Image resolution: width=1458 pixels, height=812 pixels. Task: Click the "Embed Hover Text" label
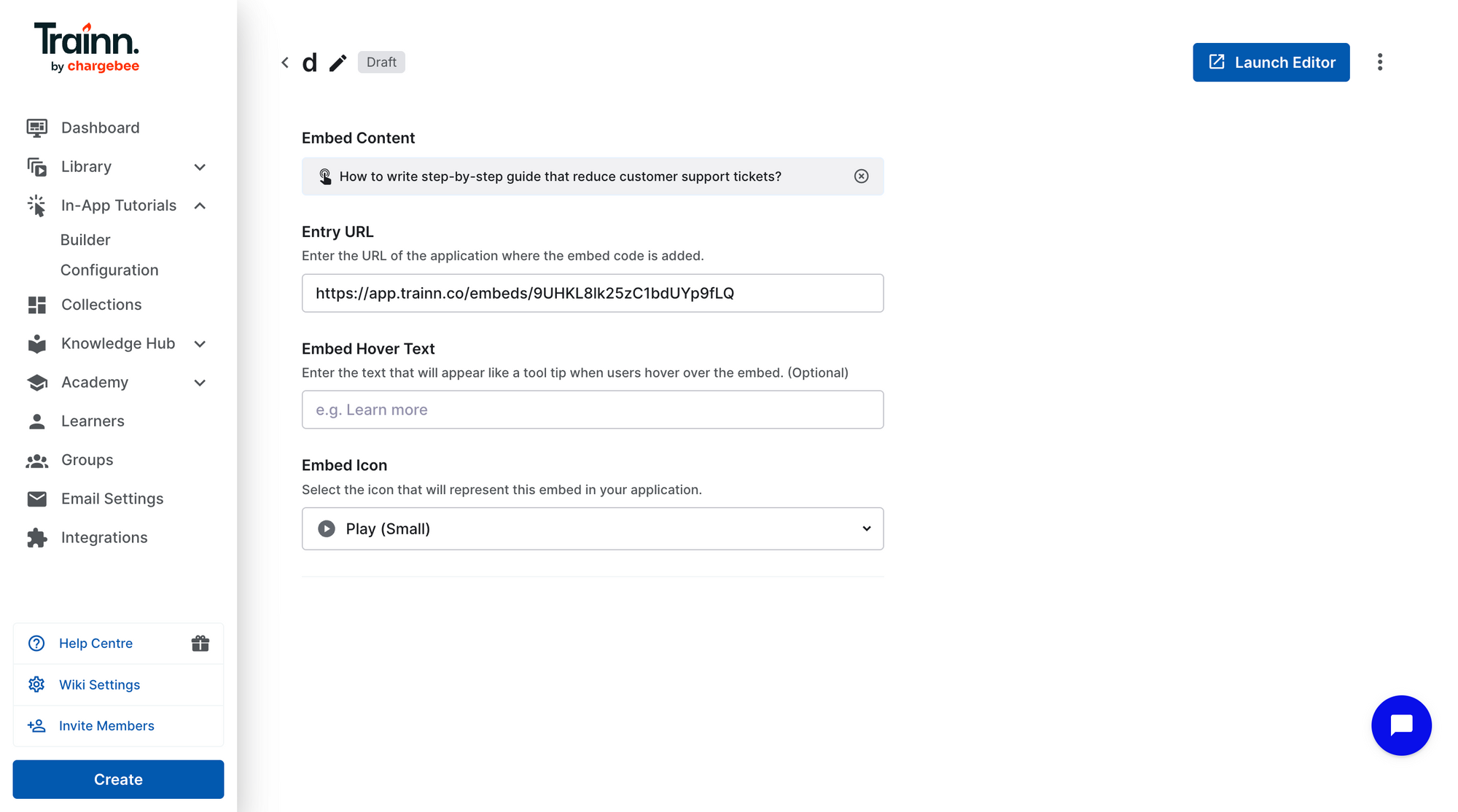point(368,348)
